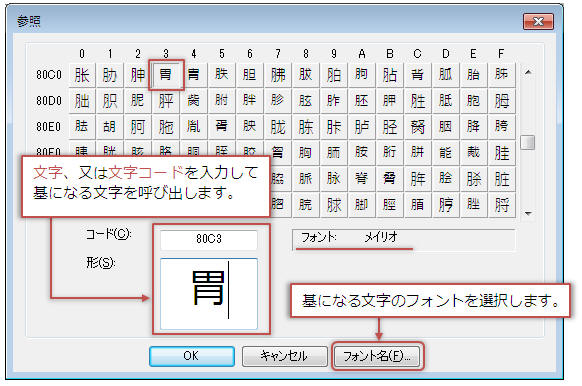Select the 胞 character in row 80D0

click(x=474, y=101)
